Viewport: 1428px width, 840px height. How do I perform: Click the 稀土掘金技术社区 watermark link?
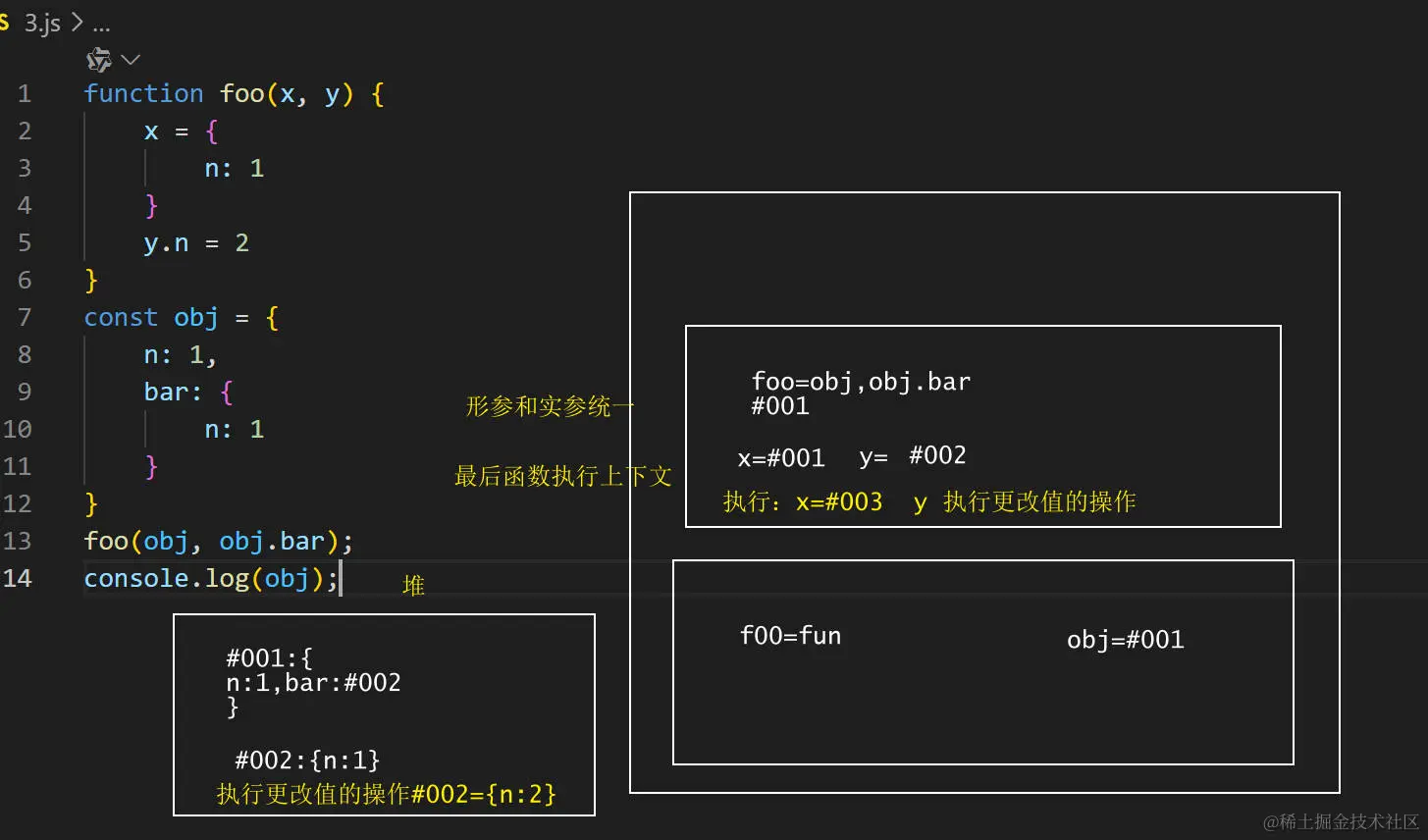click(x=1341, y=822)
